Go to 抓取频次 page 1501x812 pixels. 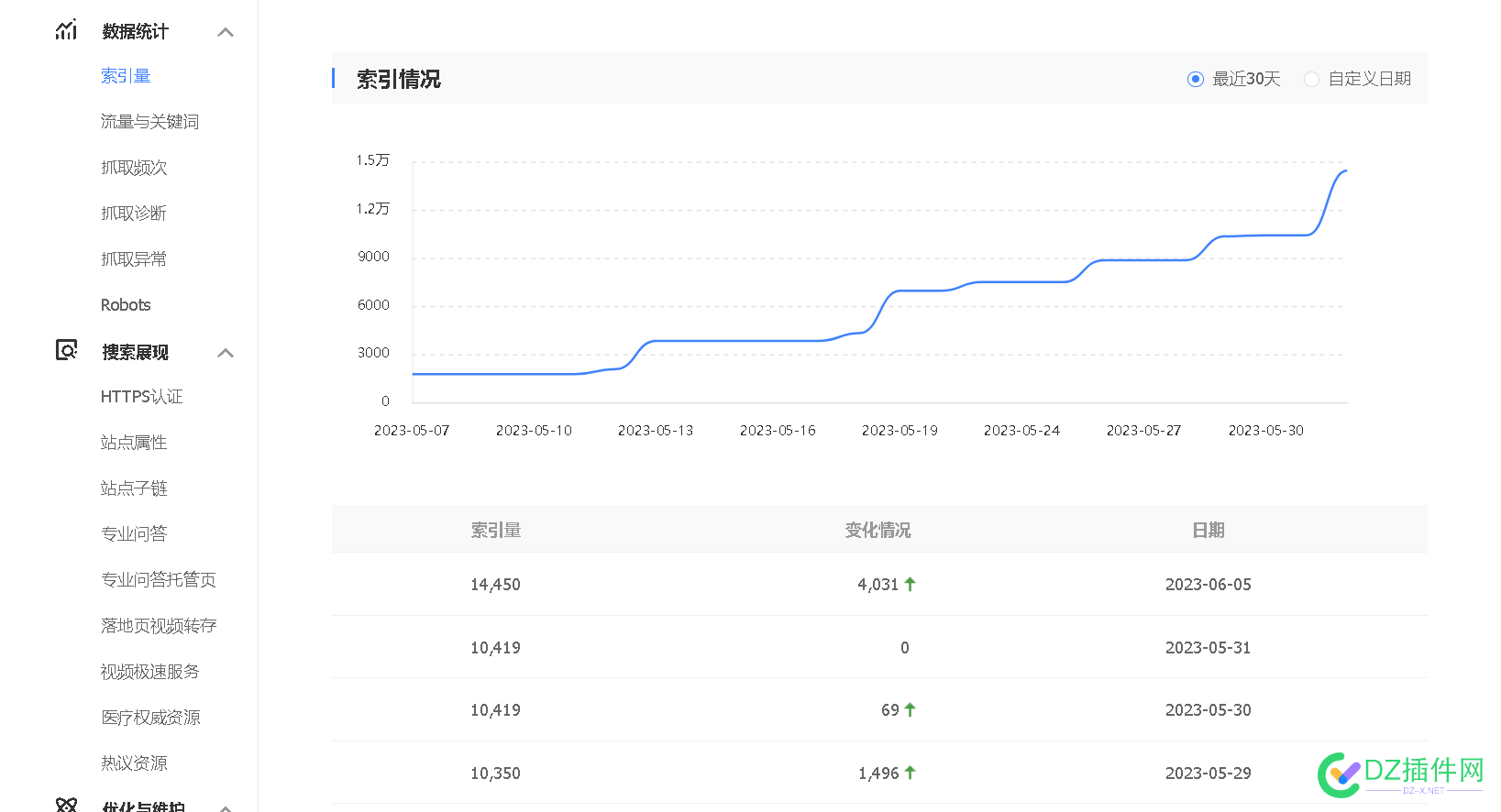tap(134, 168)
